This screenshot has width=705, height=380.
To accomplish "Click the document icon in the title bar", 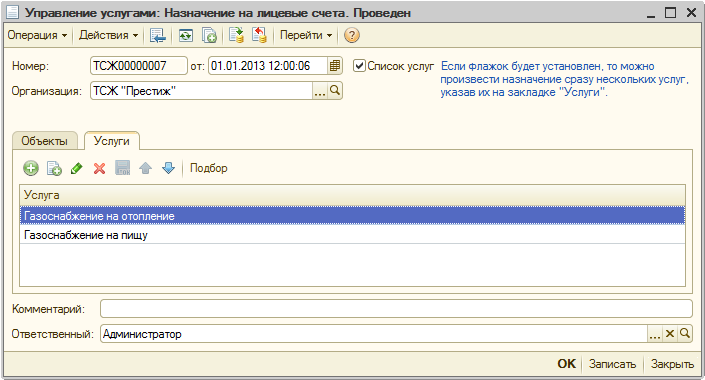I will [12, 13].
